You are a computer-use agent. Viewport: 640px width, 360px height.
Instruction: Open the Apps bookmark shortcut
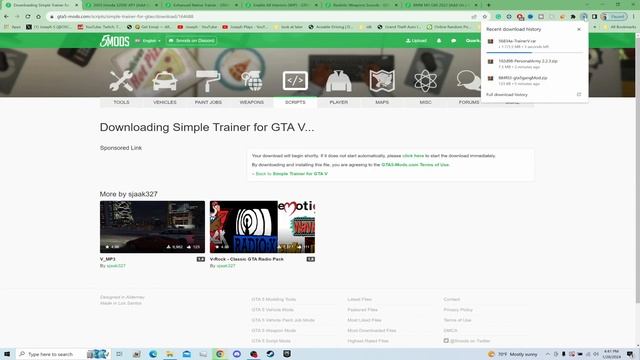tap(13, 27)
